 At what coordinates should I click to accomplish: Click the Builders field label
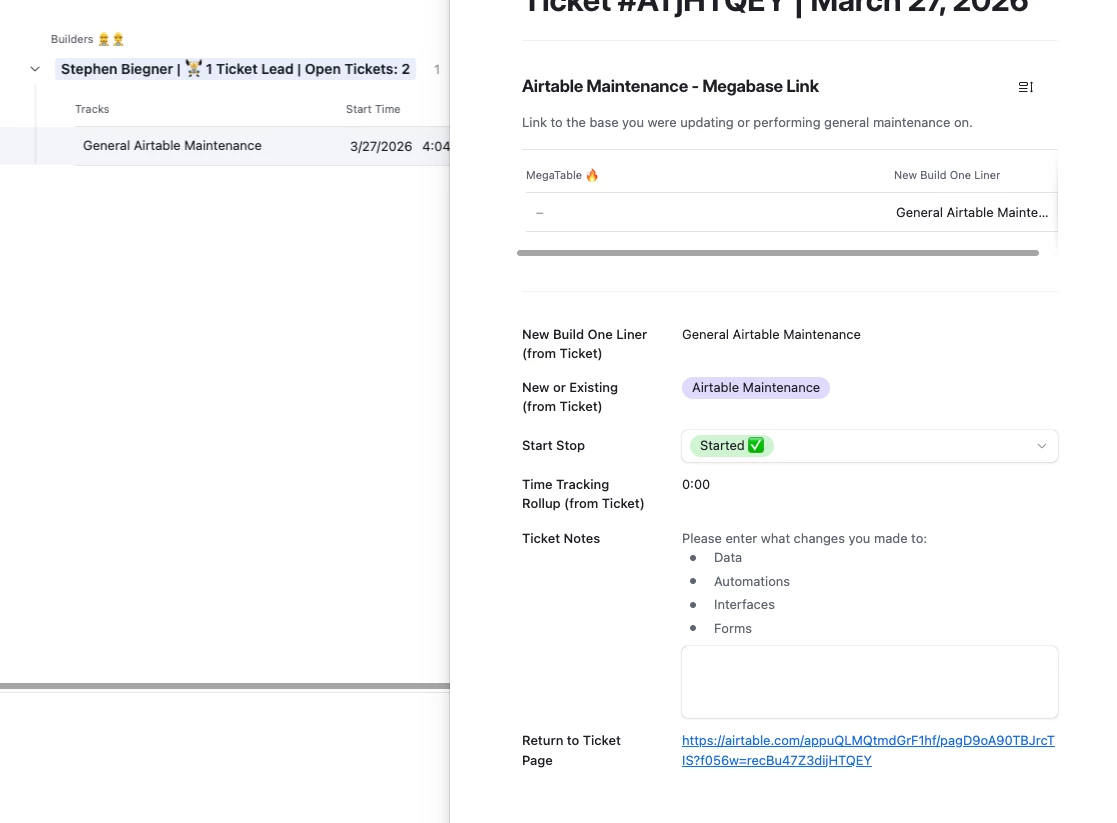click(x=72, y=39)
